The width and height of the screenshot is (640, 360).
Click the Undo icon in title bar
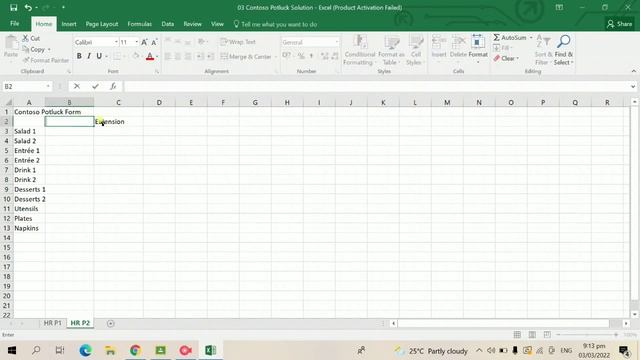(28, 7)
